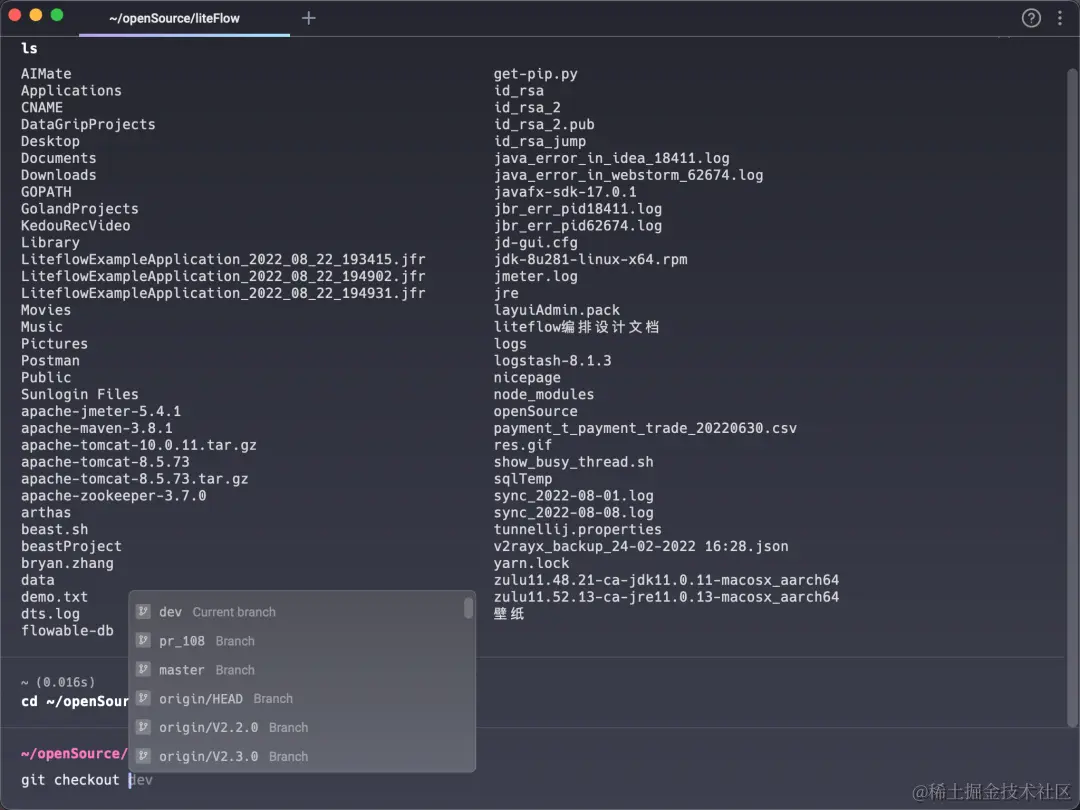
Task: Click the node_modules entry
Action: pyautogui.click(x=544, y=394)
